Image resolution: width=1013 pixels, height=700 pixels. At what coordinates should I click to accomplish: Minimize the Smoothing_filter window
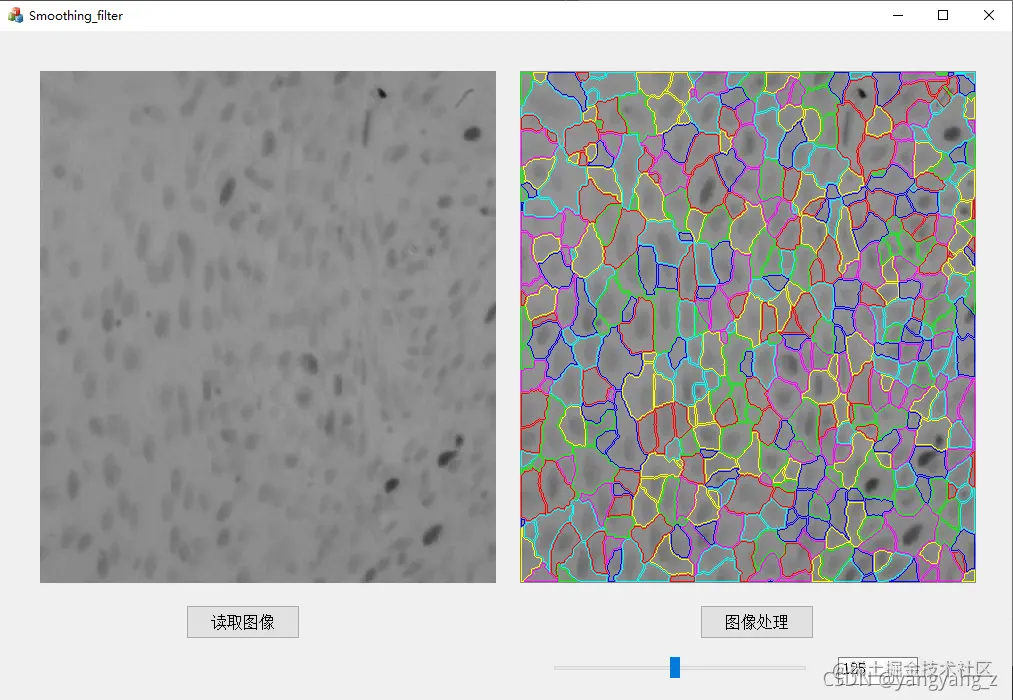[x=896, y=15]
